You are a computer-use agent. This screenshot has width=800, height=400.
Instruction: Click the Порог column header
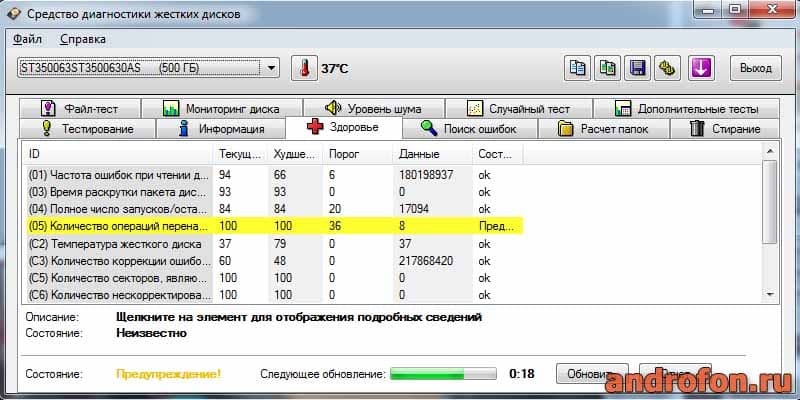click(x=358, y=154)
